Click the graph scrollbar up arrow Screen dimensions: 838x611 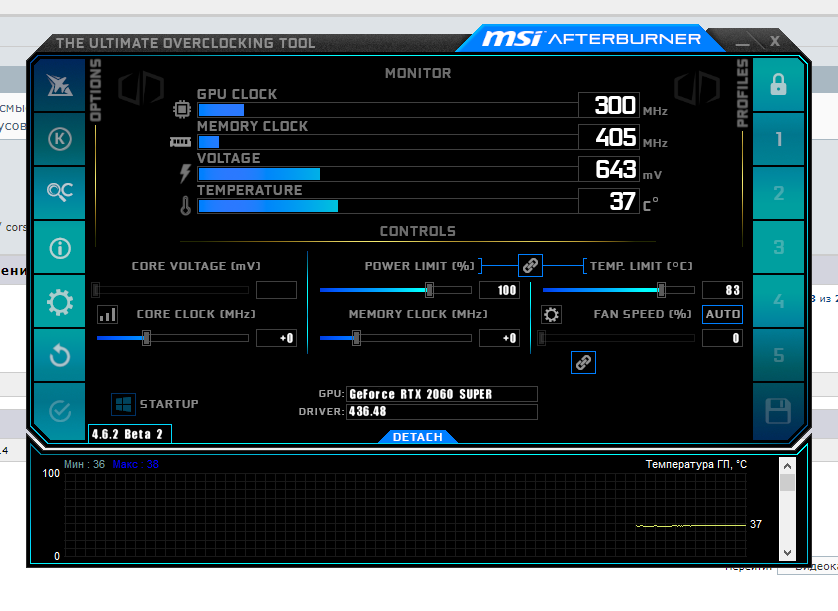[x=787, y=466]
